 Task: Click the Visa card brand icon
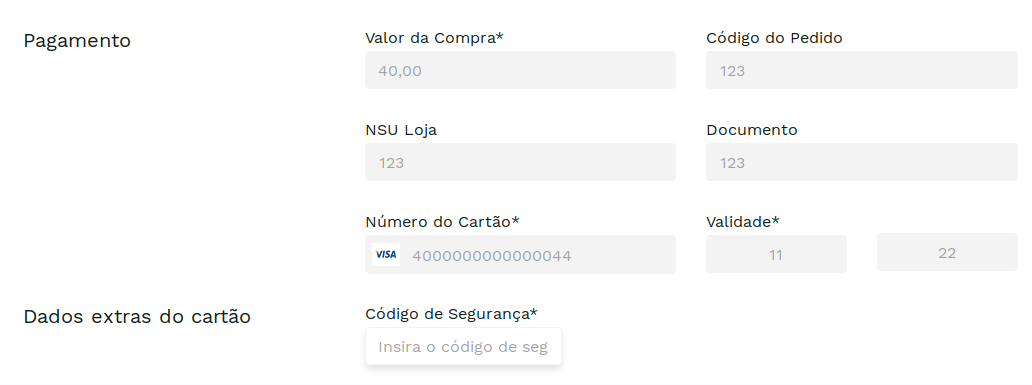tap(386, 254)
